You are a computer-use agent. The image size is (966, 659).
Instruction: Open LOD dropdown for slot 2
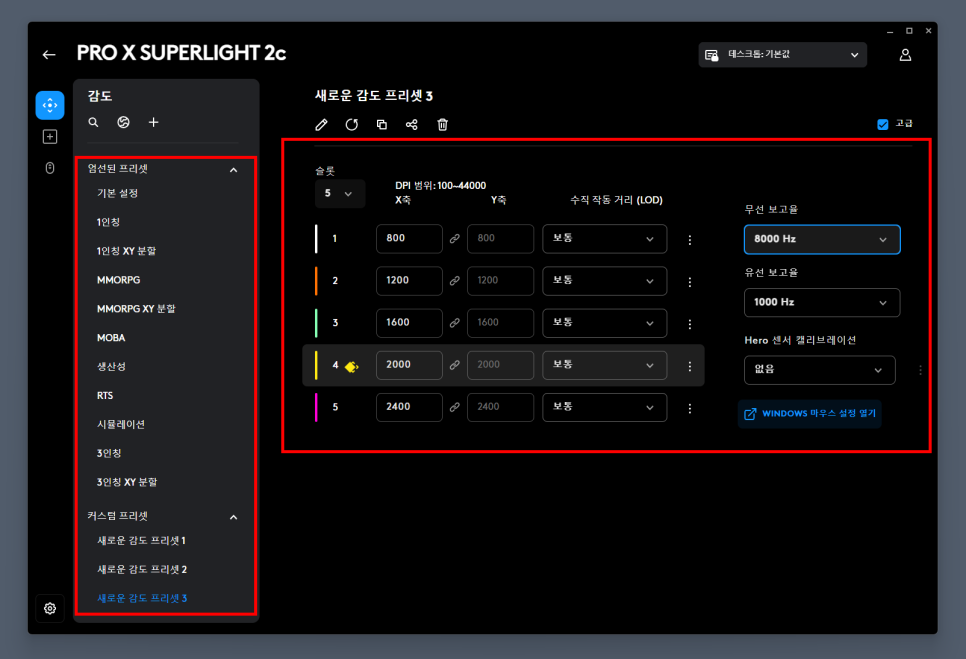click(604, 281)
